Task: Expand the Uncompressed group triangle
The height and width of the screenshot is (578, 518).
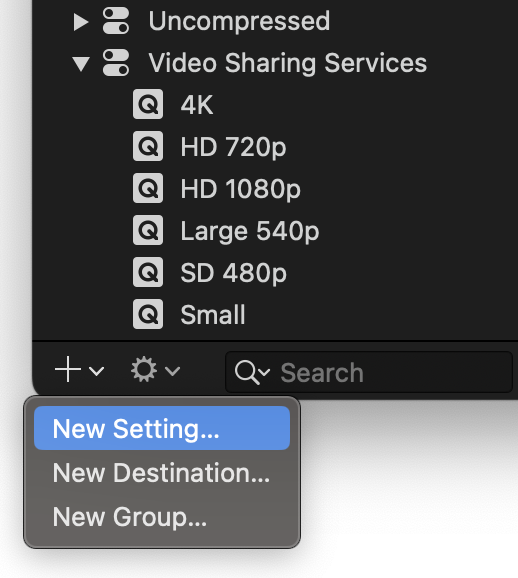Action: click(81, 22)
